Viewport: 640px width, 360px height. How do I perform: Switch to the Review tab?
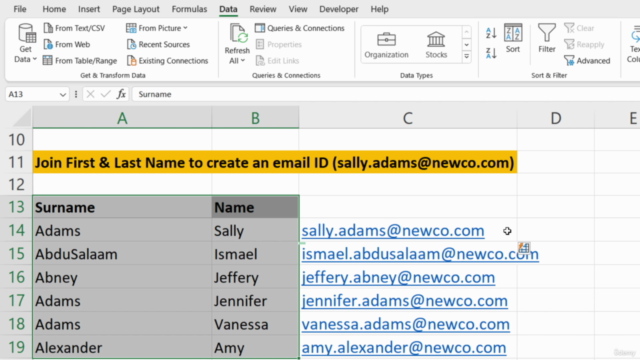click(262, 9)
